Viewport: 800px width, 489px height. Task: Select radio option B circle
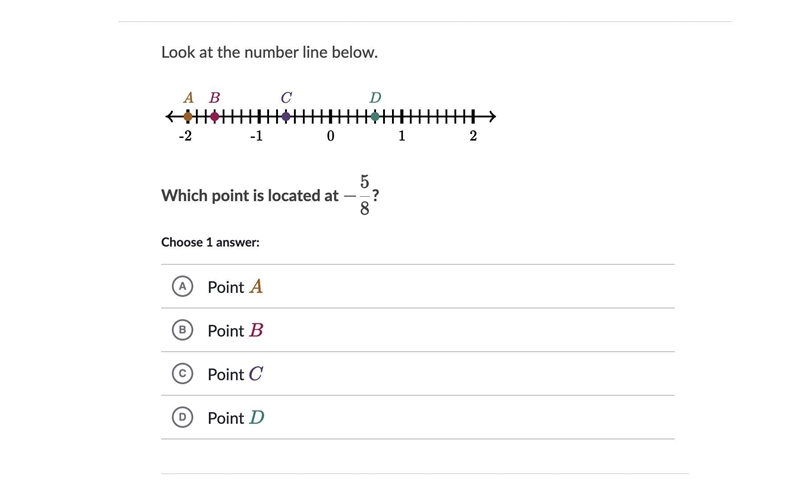182,330
